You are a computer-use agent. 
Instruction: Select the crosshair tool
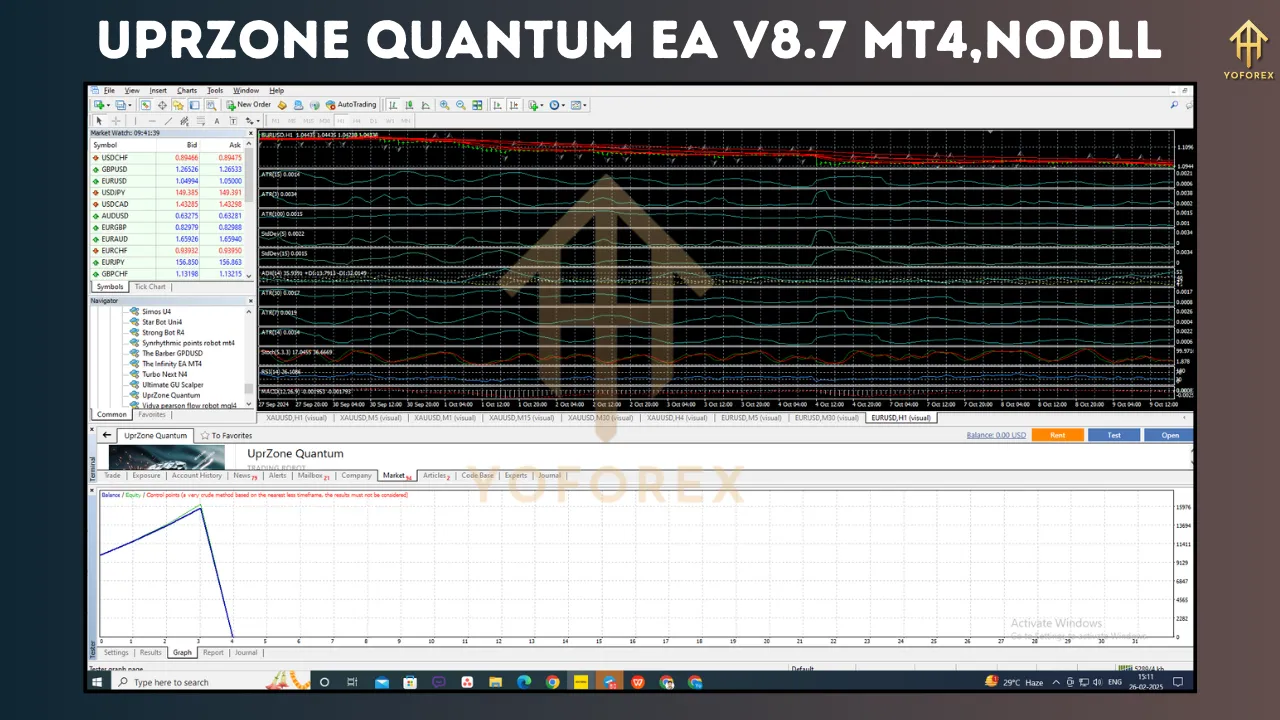pos(116,121)
